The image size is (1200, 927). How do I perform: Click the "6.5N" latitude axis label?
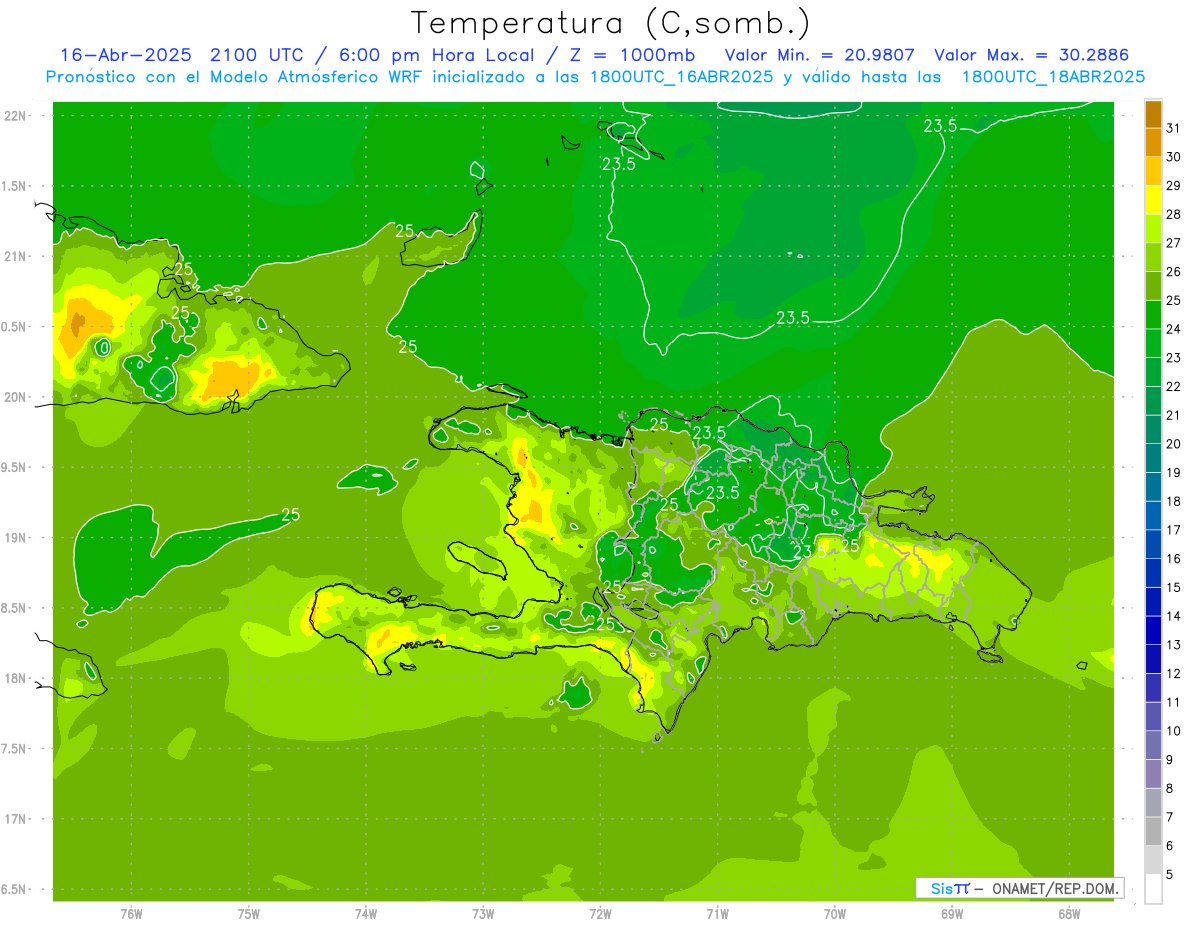click(x=14, y=889)
